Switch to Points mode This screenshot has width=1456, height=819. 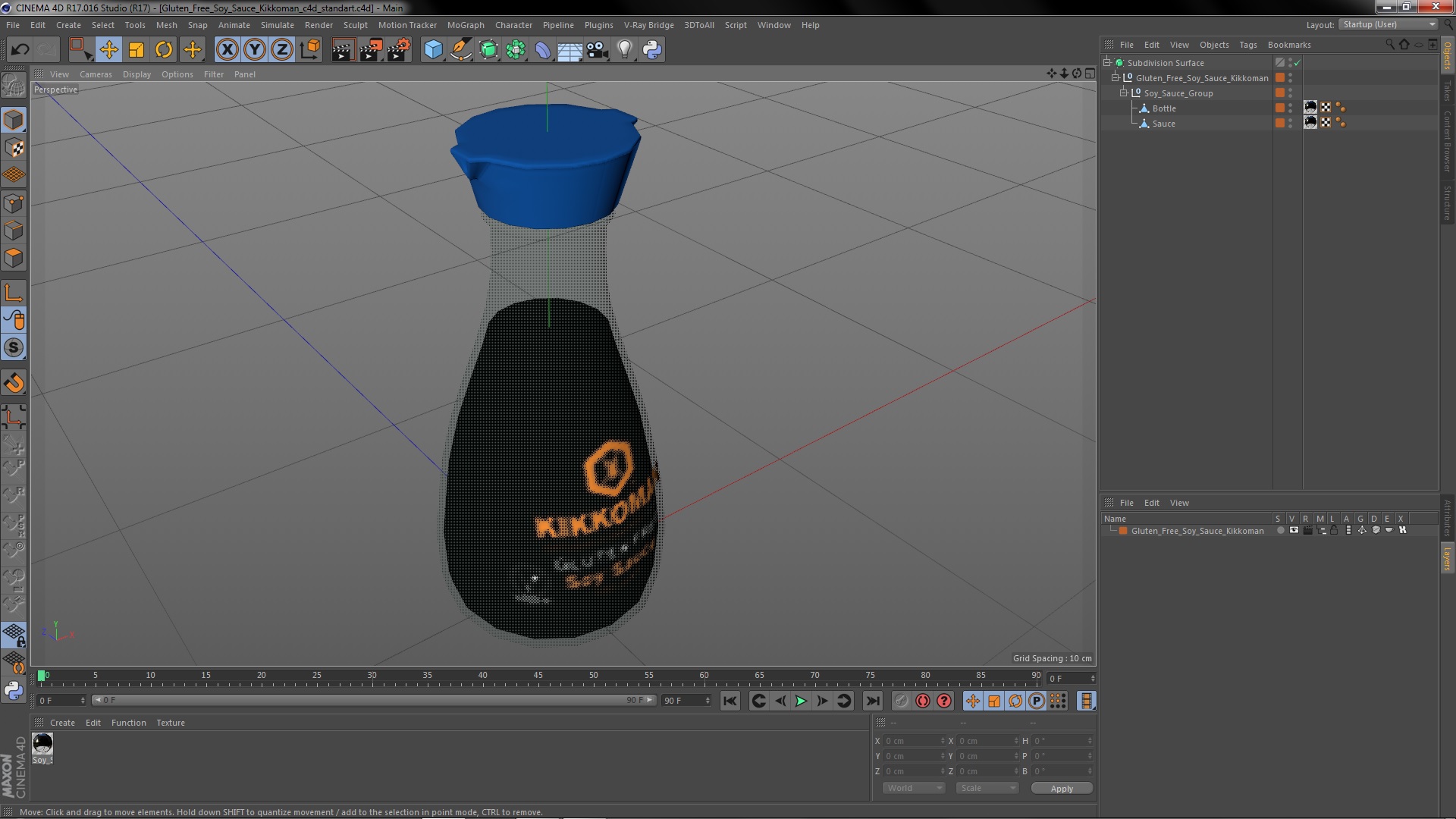[14, 202]
